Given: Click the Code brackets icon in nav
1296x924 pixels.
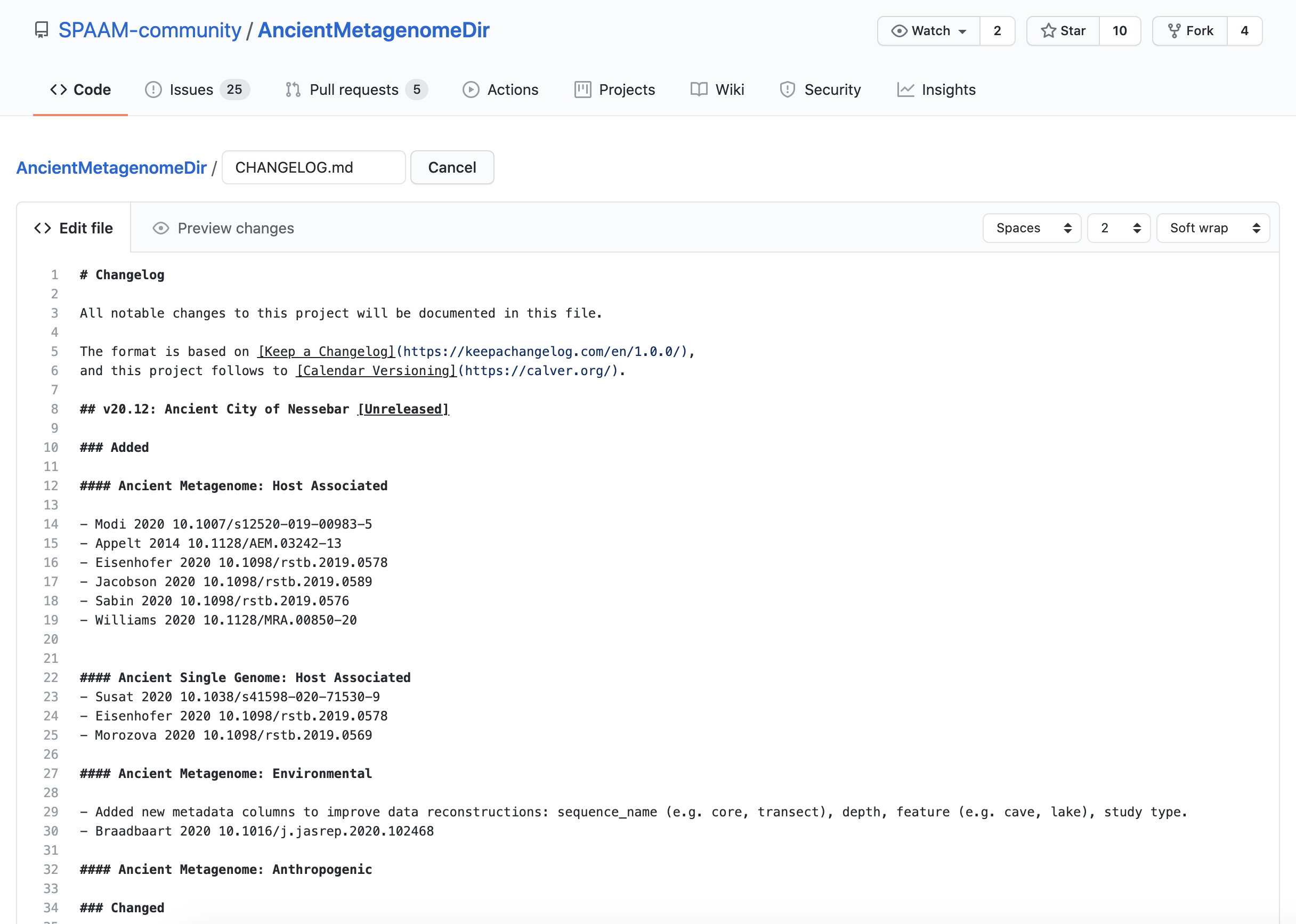Looking at the screenshot, I should tap(59, 90).
